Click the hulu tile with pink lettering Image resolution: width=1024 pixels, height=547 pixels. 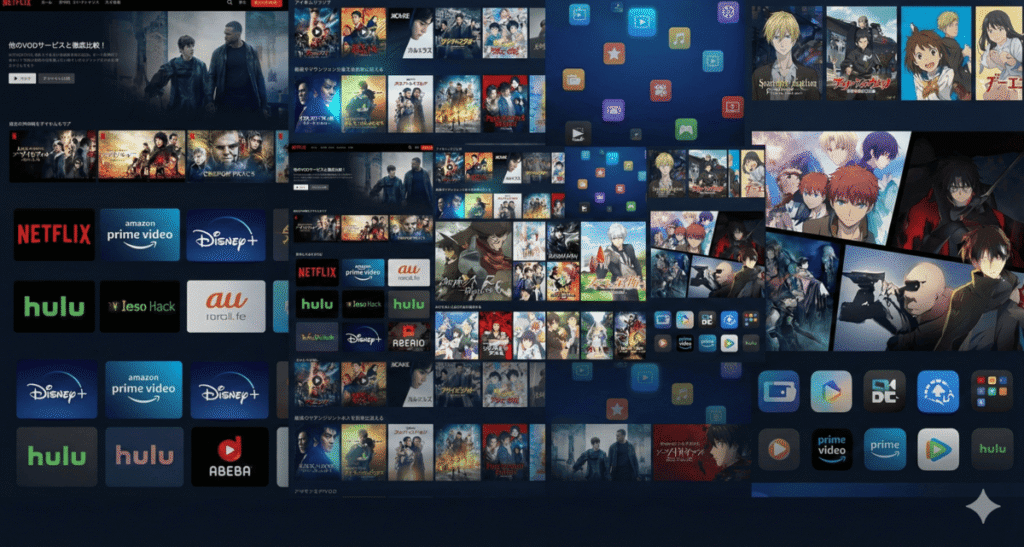pyautogui.click(x=143, y=457)
